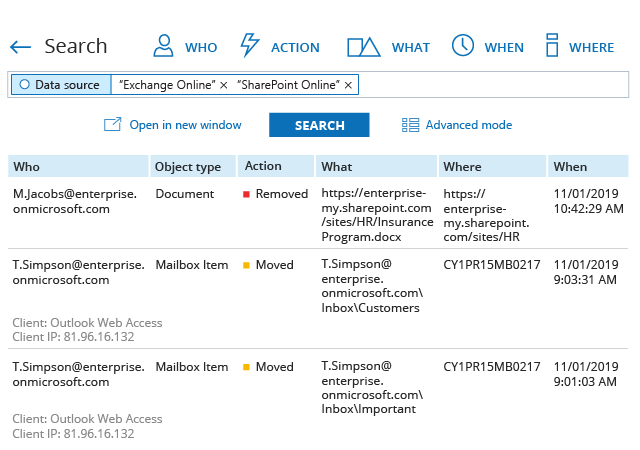Click the WHERE server icon
This screenshot has height=450, width=640.
pos(552,45)
